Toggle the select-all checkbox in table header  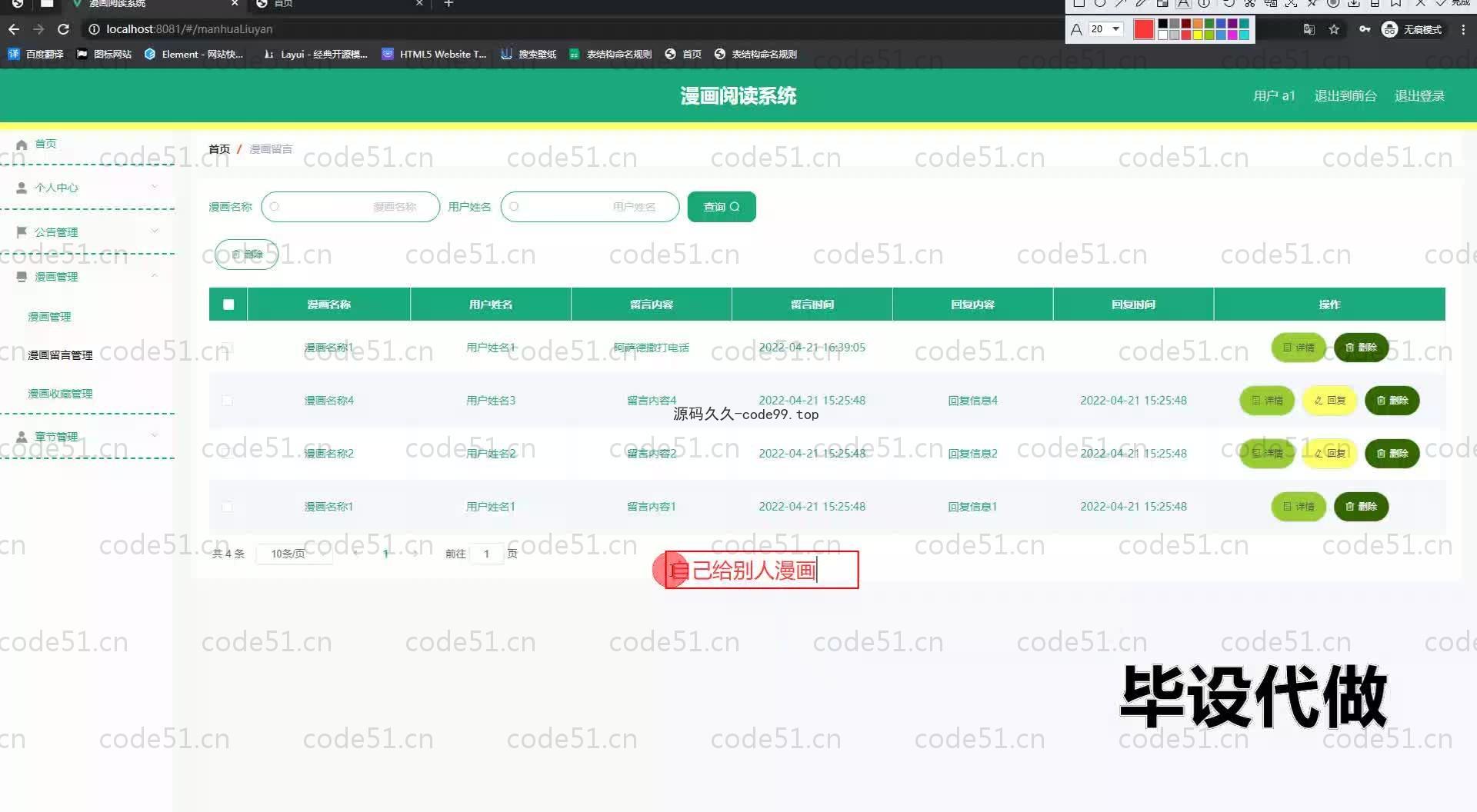click(228, 304)
